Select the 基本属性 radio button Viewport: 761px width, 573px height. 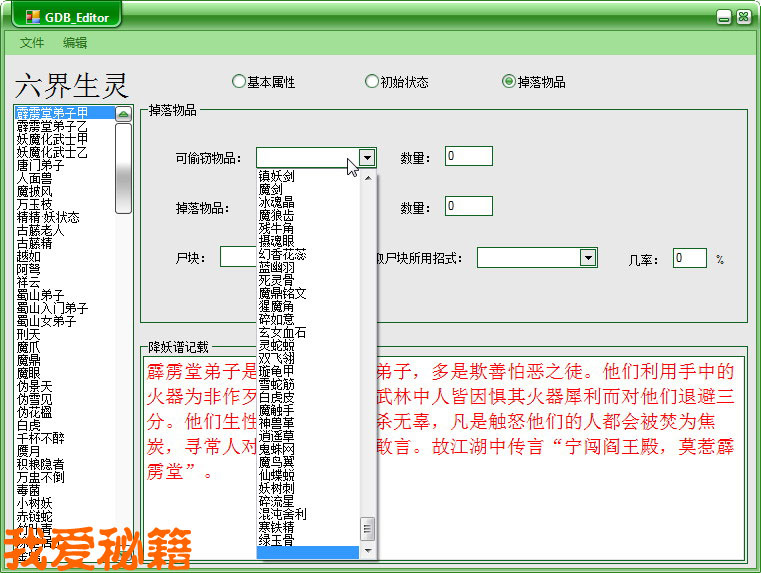tap(238, 82)
